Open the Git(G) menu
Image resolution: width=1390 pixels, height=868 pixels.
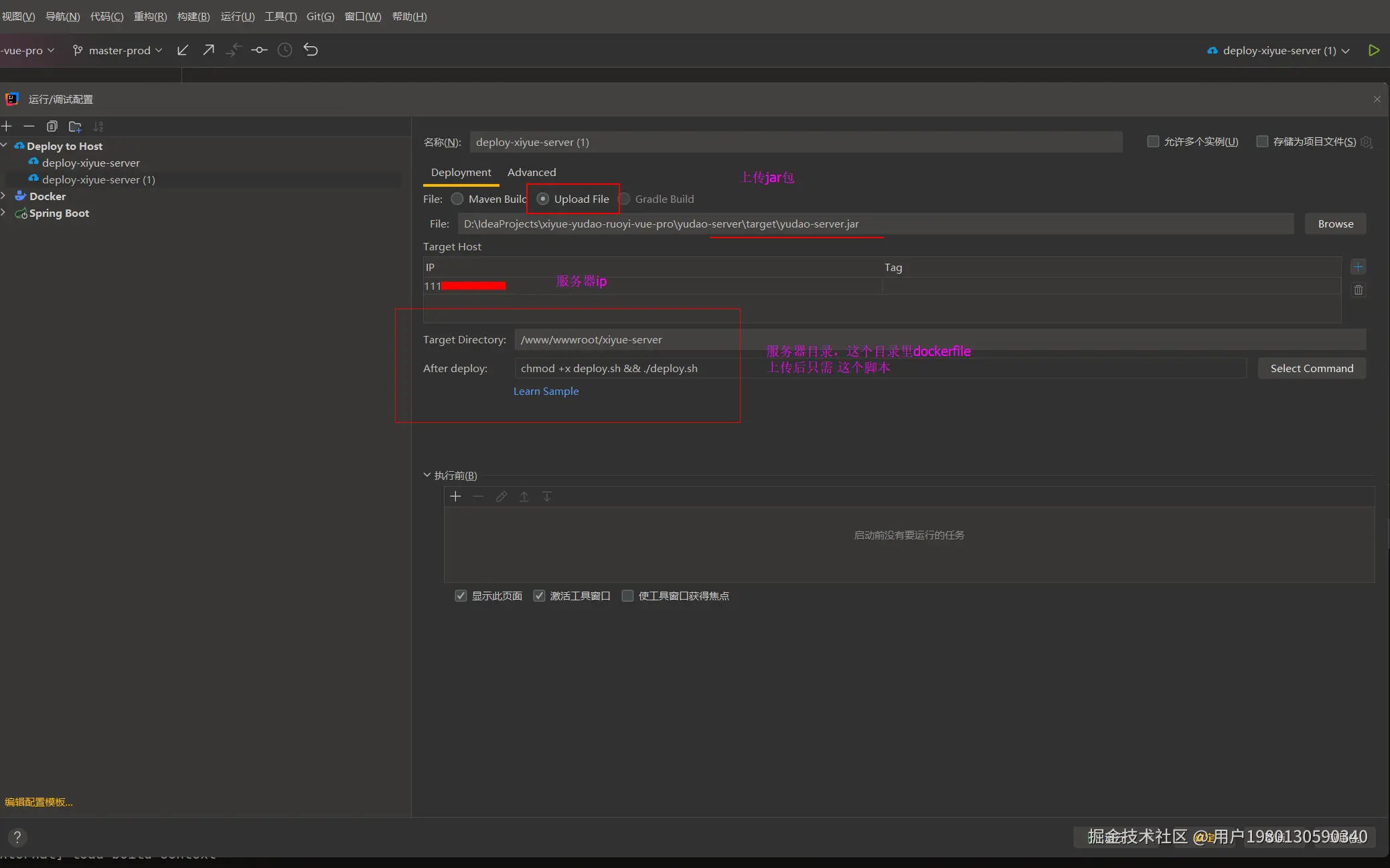320,16
